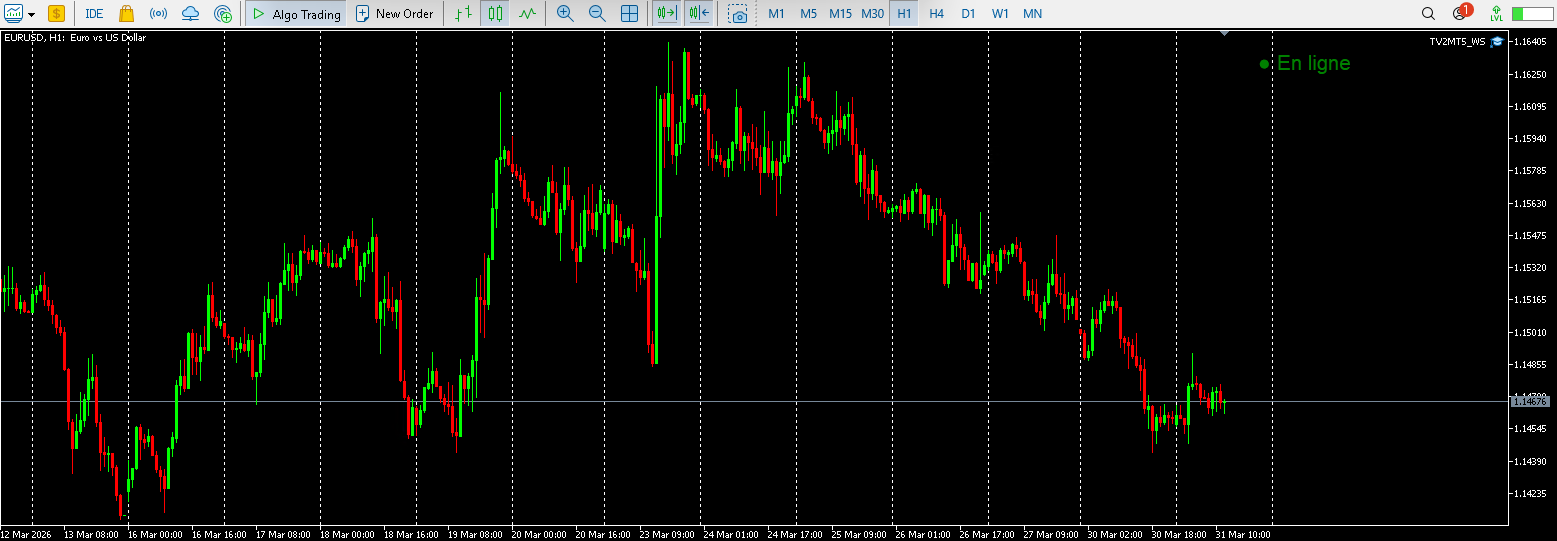
Task: Click the chart shift triangle marker
Action: coord(1224,34)
